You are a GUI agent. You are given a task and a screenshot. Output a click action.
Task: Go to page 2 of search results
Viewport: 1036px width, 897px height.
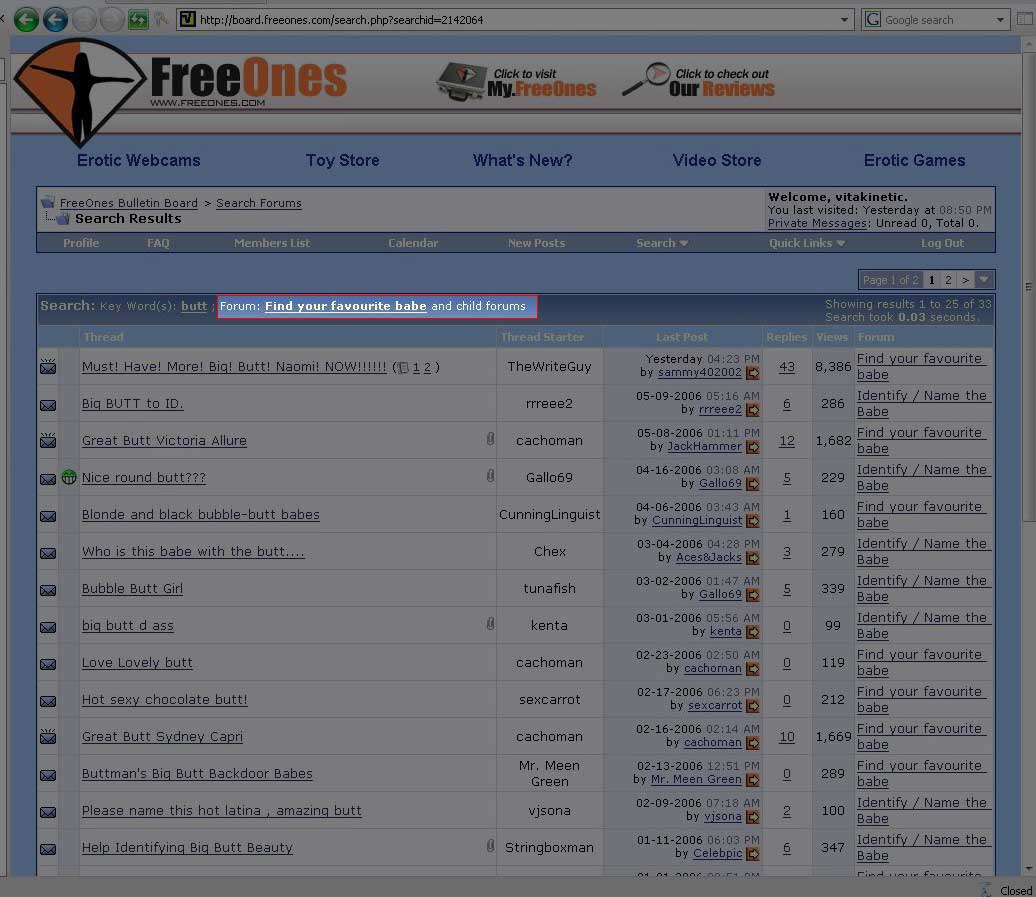click(948, 280)
